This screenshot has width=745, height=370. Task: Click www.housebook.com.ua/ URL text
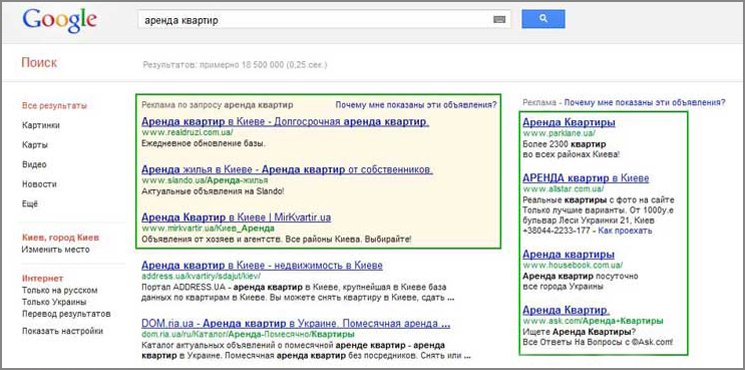coord(573,265)
